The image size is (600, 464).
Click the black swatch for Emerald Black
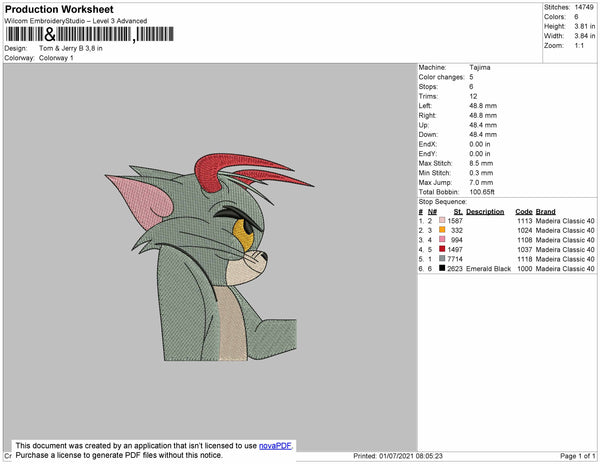[442, 268]
